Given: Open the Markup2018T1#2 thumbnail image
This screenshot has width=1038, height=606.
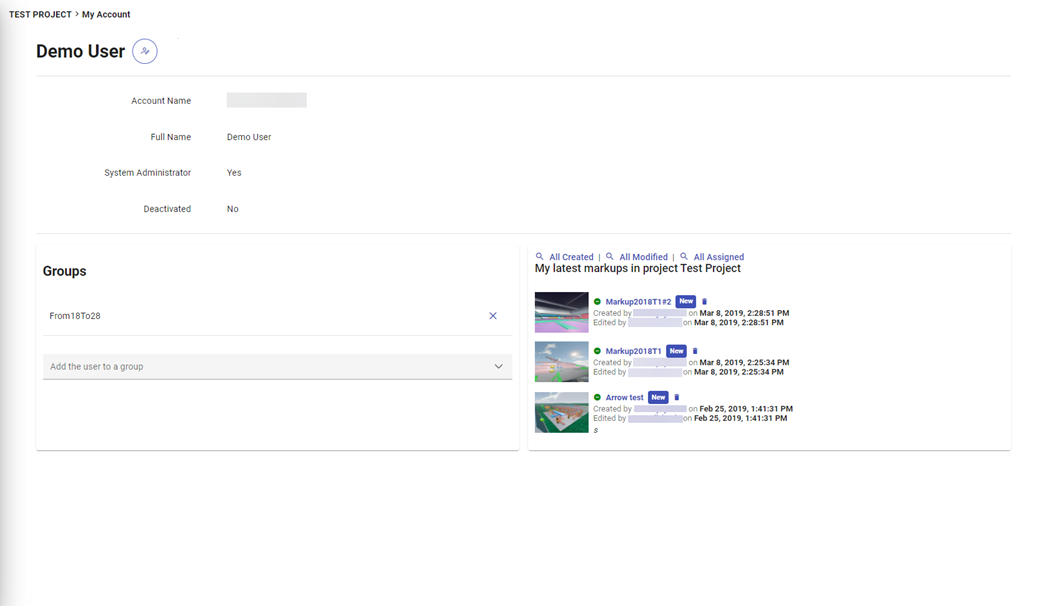Looking at the screenshot, I should coord(561,312).
